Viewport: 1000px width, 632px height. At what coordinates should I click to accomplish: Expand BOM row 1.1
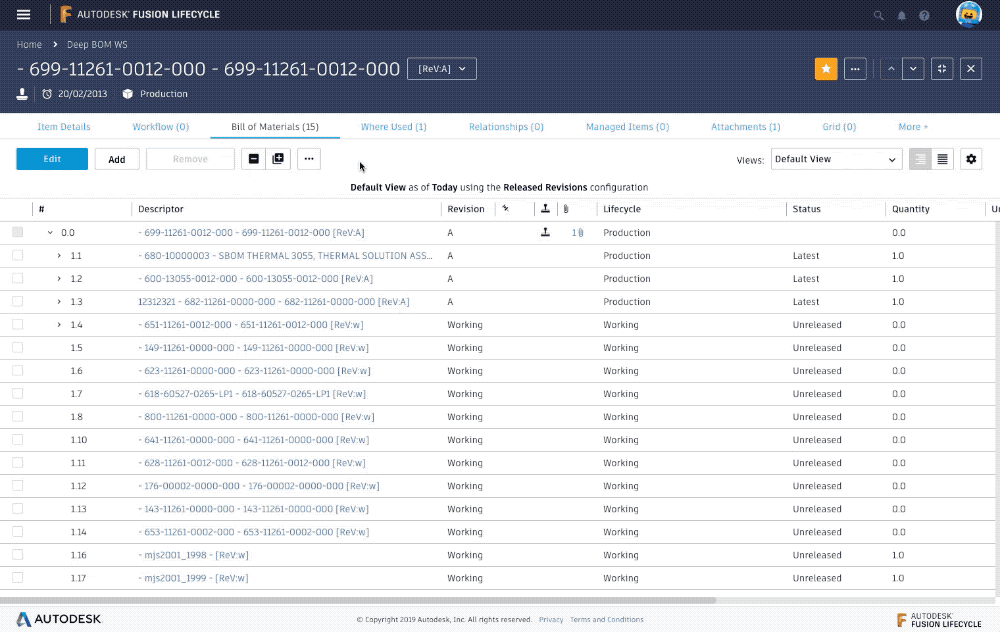coord(59,256)
